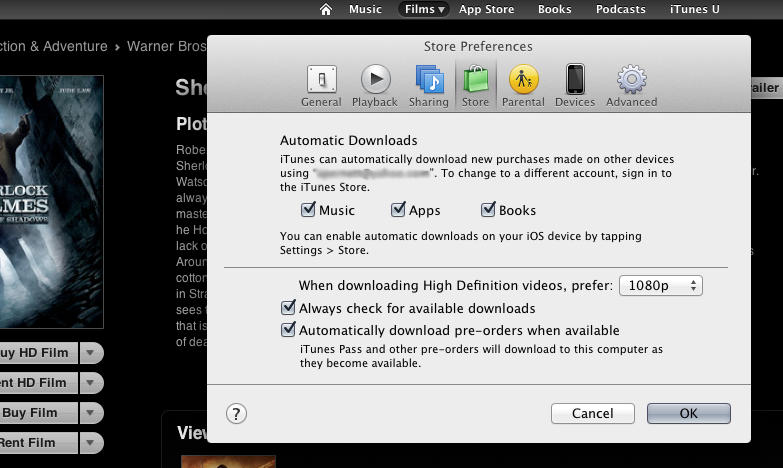Image resolution: width=783 pixels, height=468 pixels.
Task: Uncheck Music automatic downloads
Action: coord(308,209)
